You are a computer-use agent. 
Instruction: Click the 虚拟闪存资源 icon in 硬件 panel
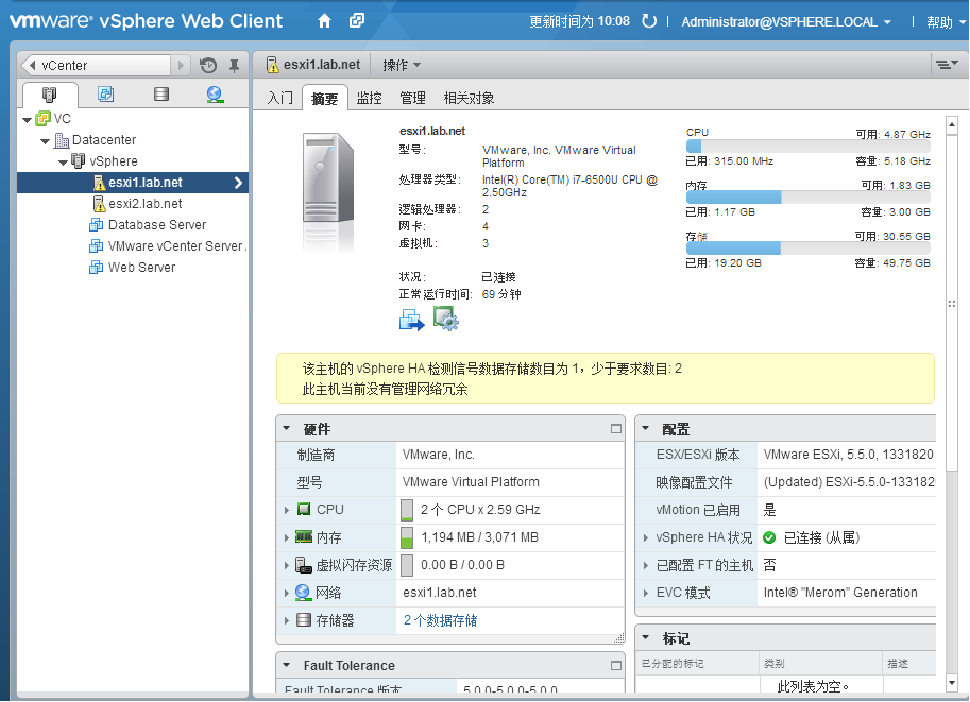[x=303, y=565]
